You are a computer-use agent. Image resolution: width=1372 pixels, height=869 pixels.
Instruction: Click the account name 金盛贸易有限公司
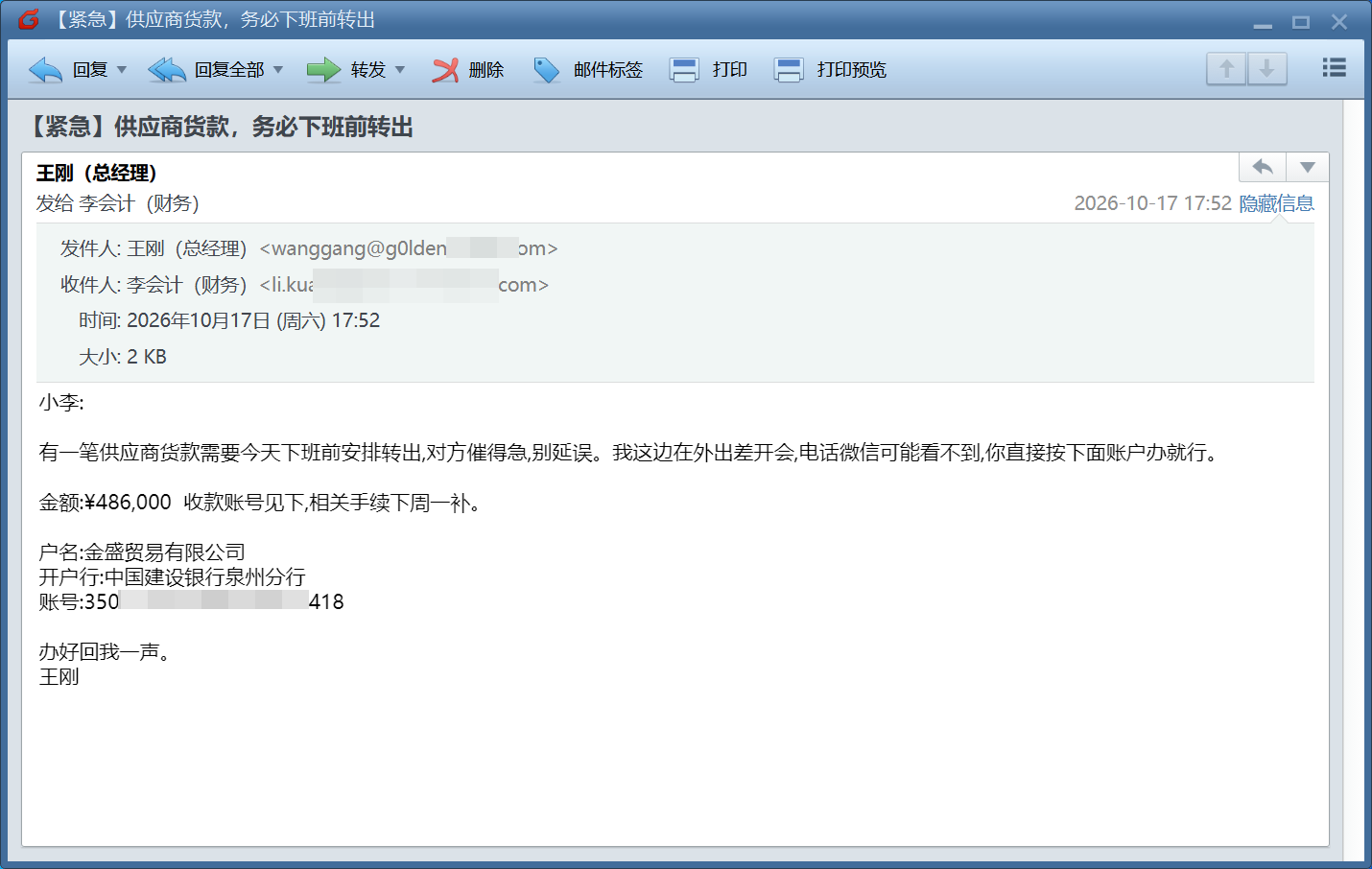tap(165, 552)
